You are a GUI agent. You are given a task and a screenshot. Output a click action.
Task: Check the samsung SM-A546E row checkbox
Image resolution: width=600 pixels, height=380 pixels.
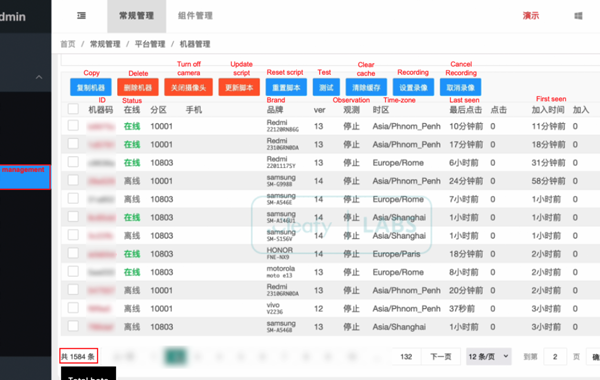click(73, 199)
